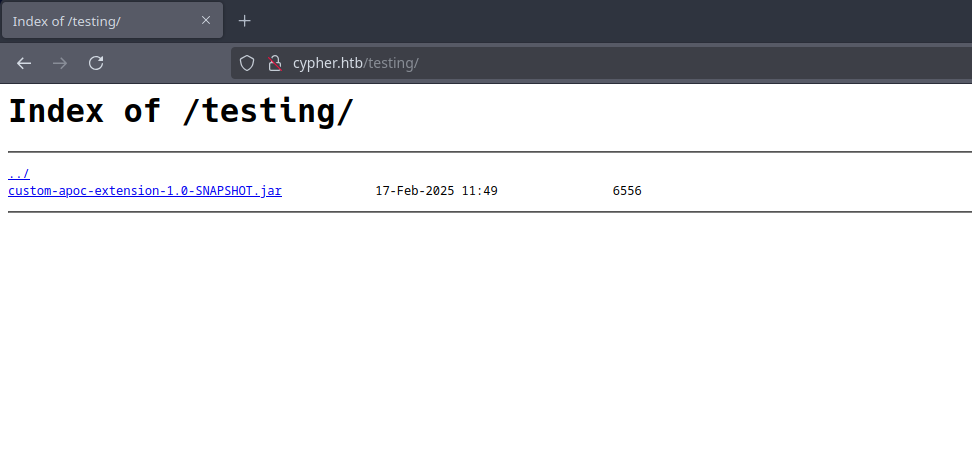
Task: Click the Forward arrow navigation button
Action: (x=60, y=63)
